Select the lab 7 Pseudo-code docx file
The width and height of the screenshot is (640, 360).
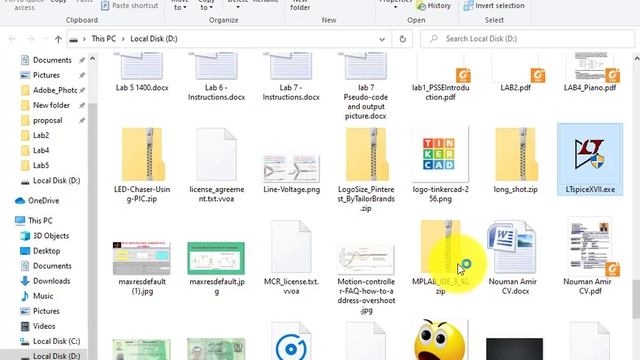[x=366, y=86]
